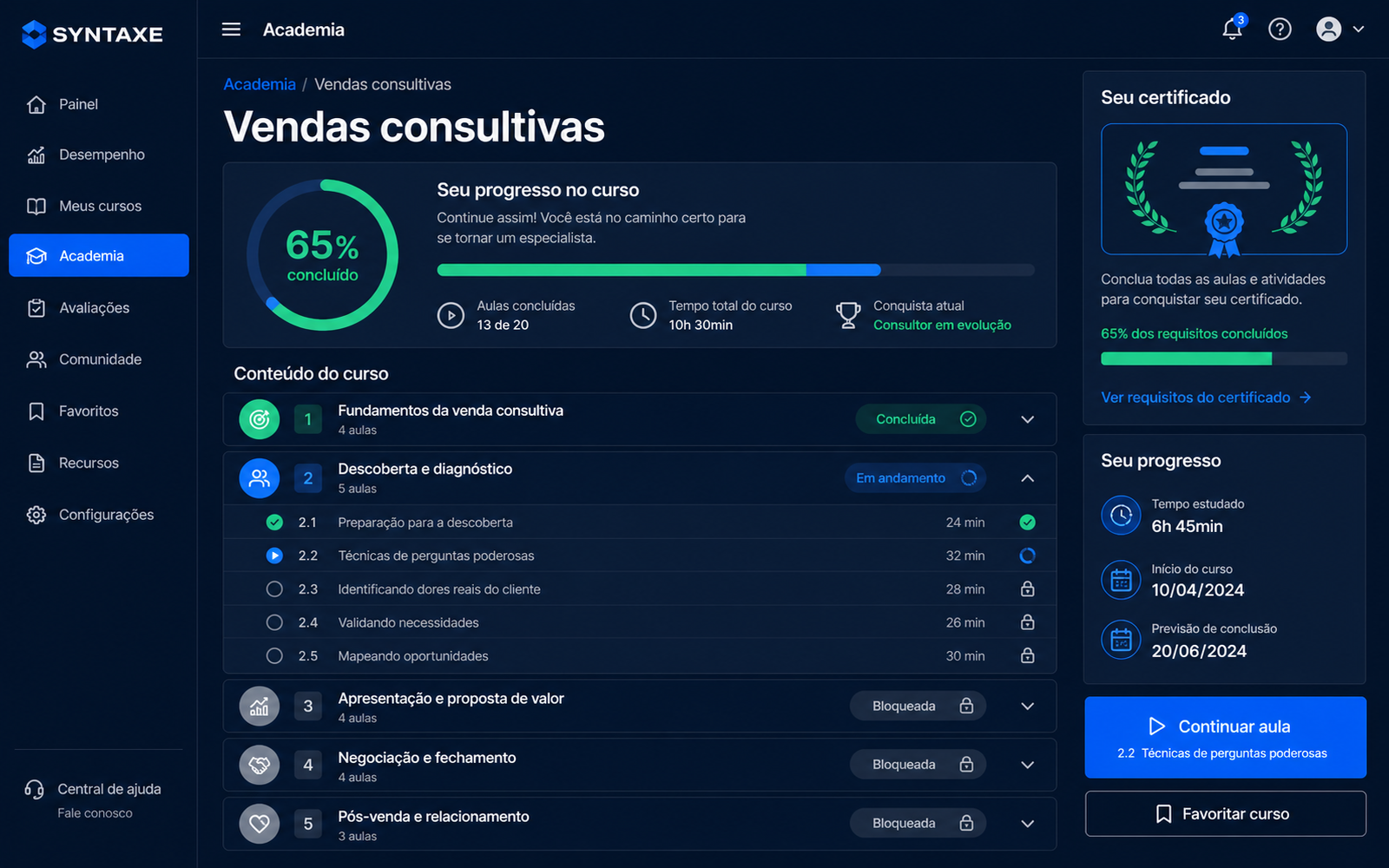This screenshot has height=868, width=1389.
Task: Click the Bloqueada badge for module 4
Action: [918, 765]
